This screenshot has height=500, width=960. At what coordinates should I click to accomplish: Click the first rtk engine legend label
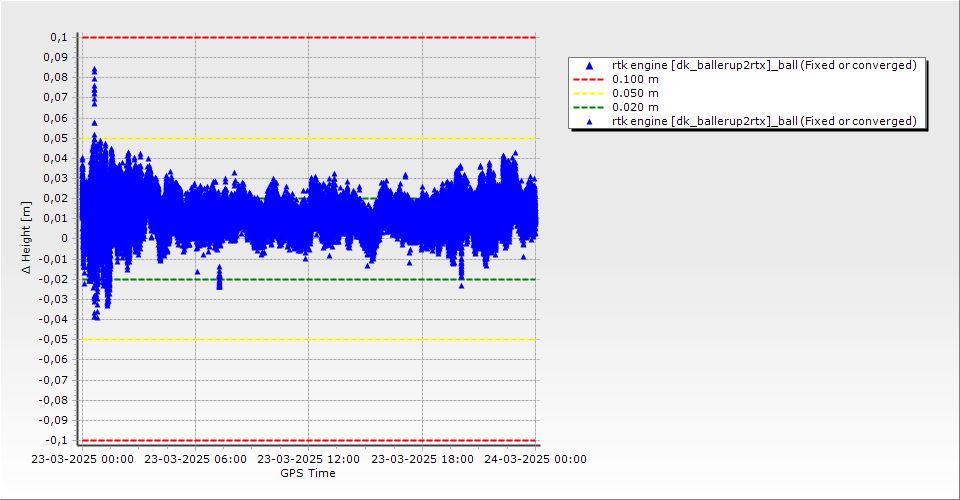[764, 65]
